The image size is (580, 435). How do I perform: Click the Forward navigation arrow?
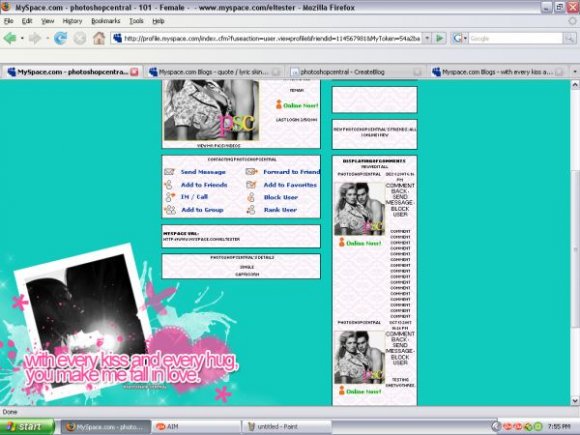point(35,38)
